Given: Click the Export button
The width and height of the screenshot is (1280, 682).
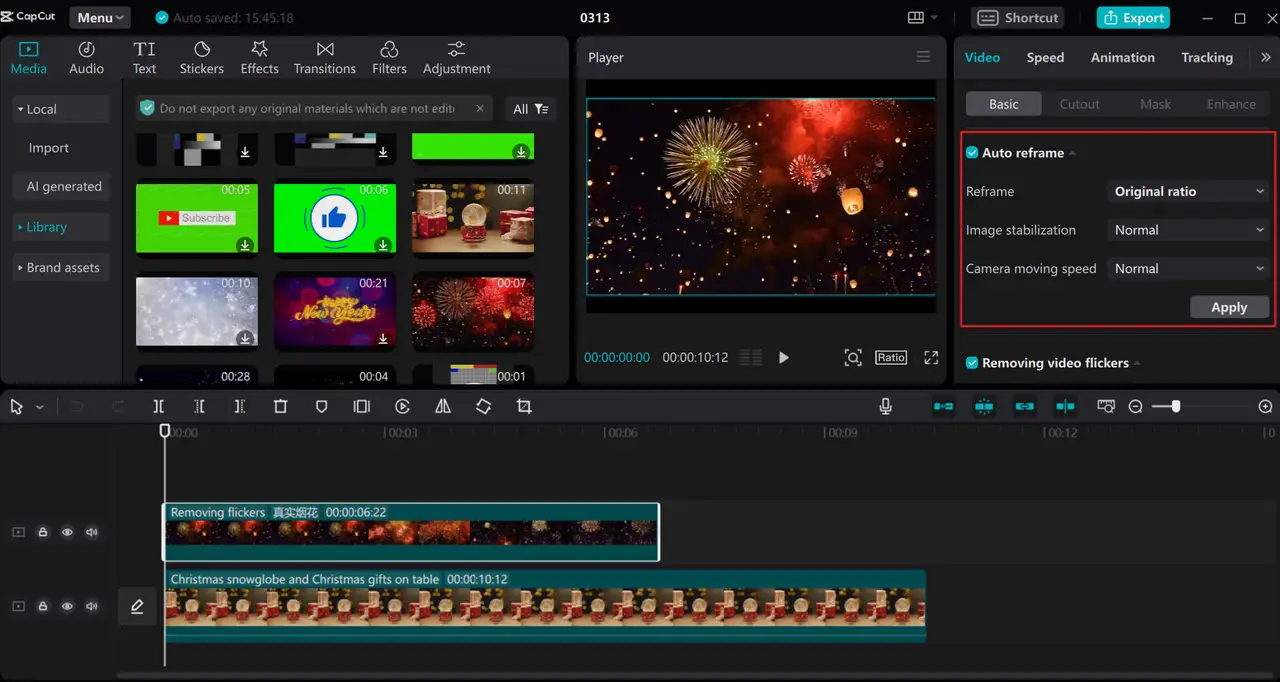Looking at the screenshot, I should tap(1133, 18).
